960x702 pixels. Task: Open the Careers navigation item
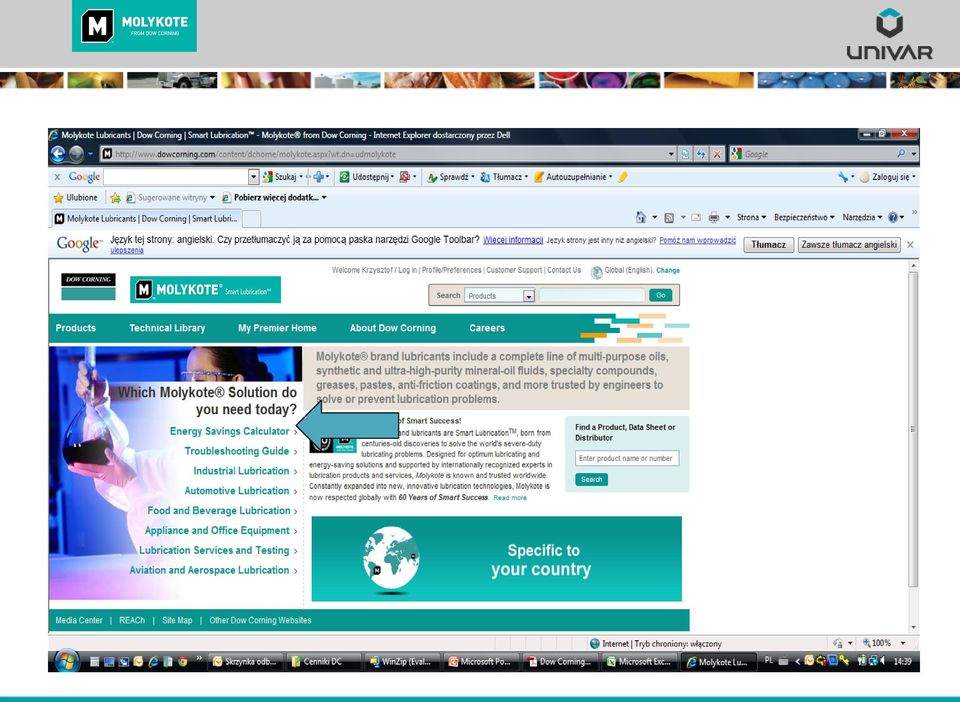pyautogui.click(x=487, y=328)
